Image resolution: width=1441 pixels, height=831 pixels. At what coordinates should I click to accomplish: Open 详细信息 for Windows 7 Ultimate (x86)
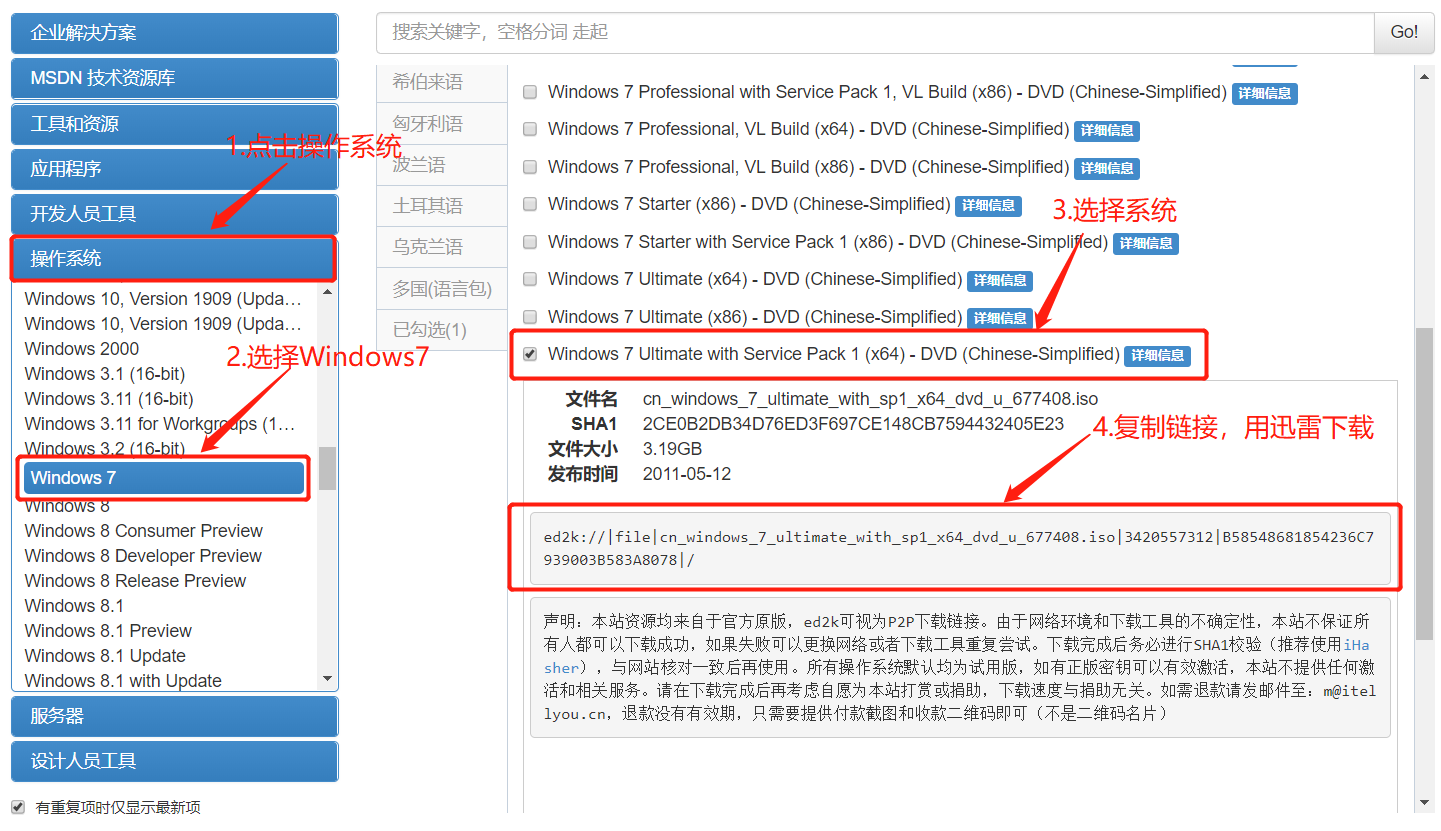[x=1000, y=318]
